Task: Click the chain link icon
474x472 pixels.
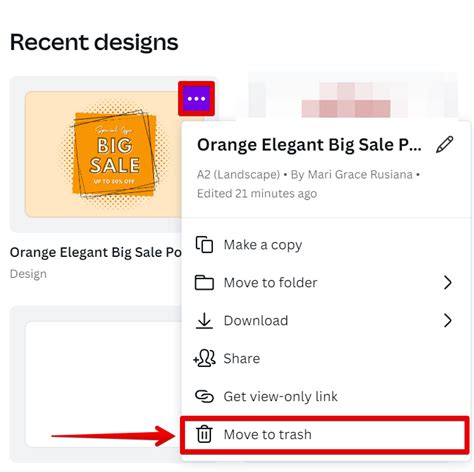Action: [x=204, y=396]
